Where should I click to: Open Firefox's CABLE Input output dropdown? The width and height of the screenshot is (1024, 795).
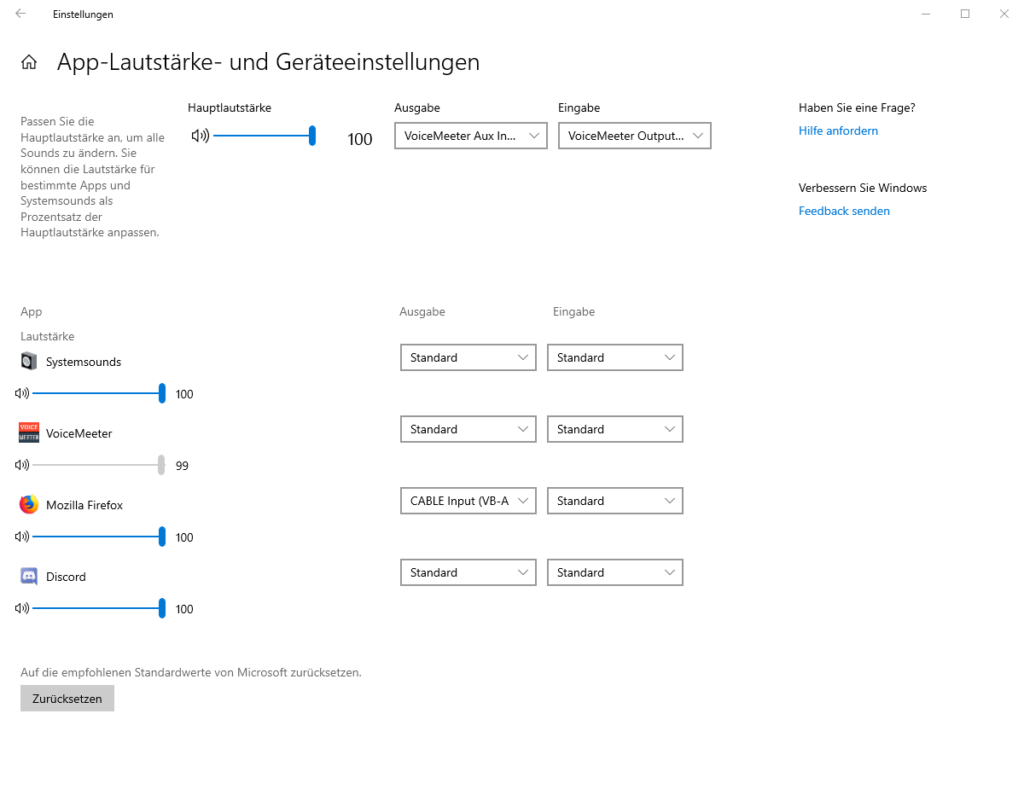click(468, 501)
